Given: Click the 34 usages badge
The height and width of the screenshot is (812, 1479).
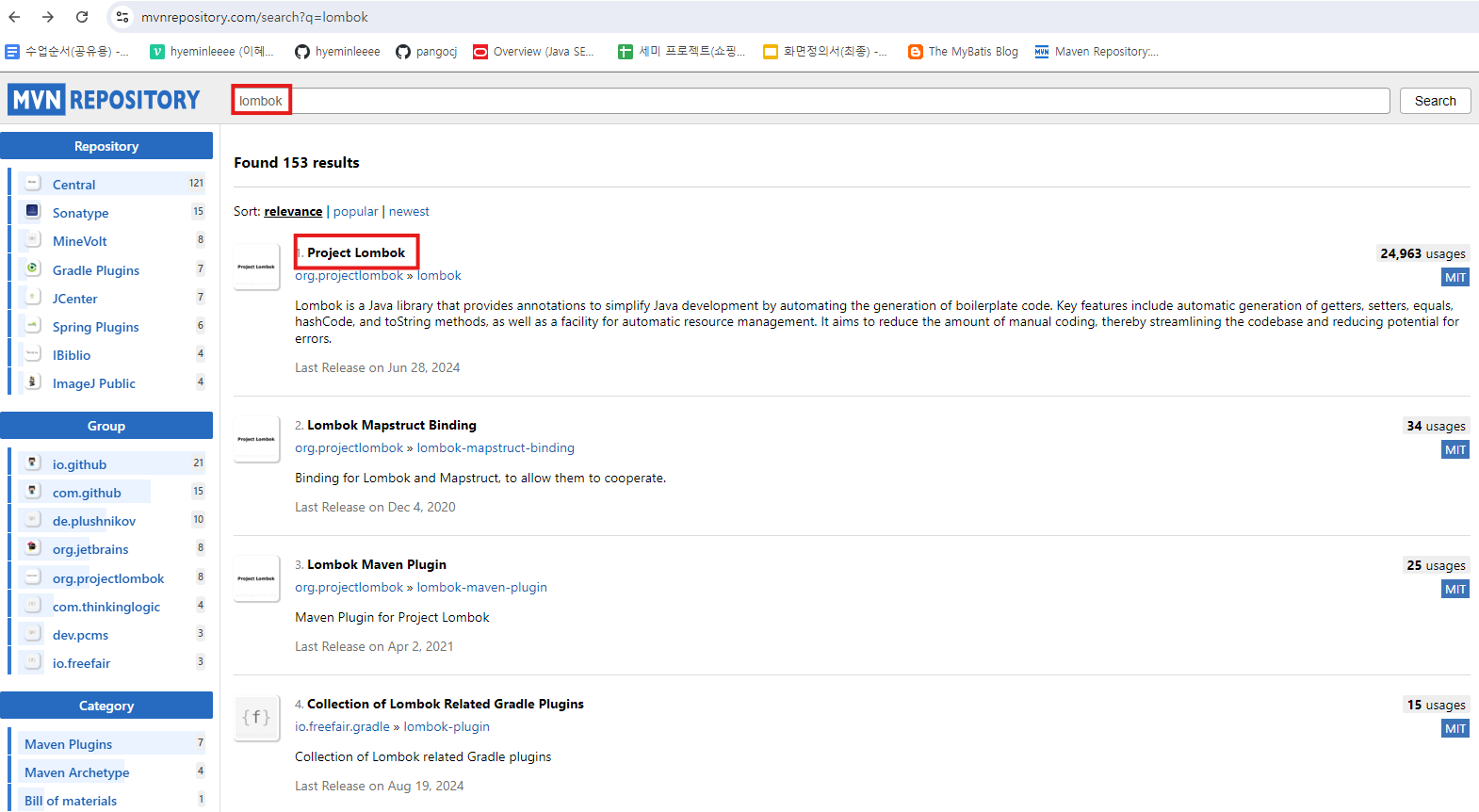Looking at the screenshot, I should 1436,426.
